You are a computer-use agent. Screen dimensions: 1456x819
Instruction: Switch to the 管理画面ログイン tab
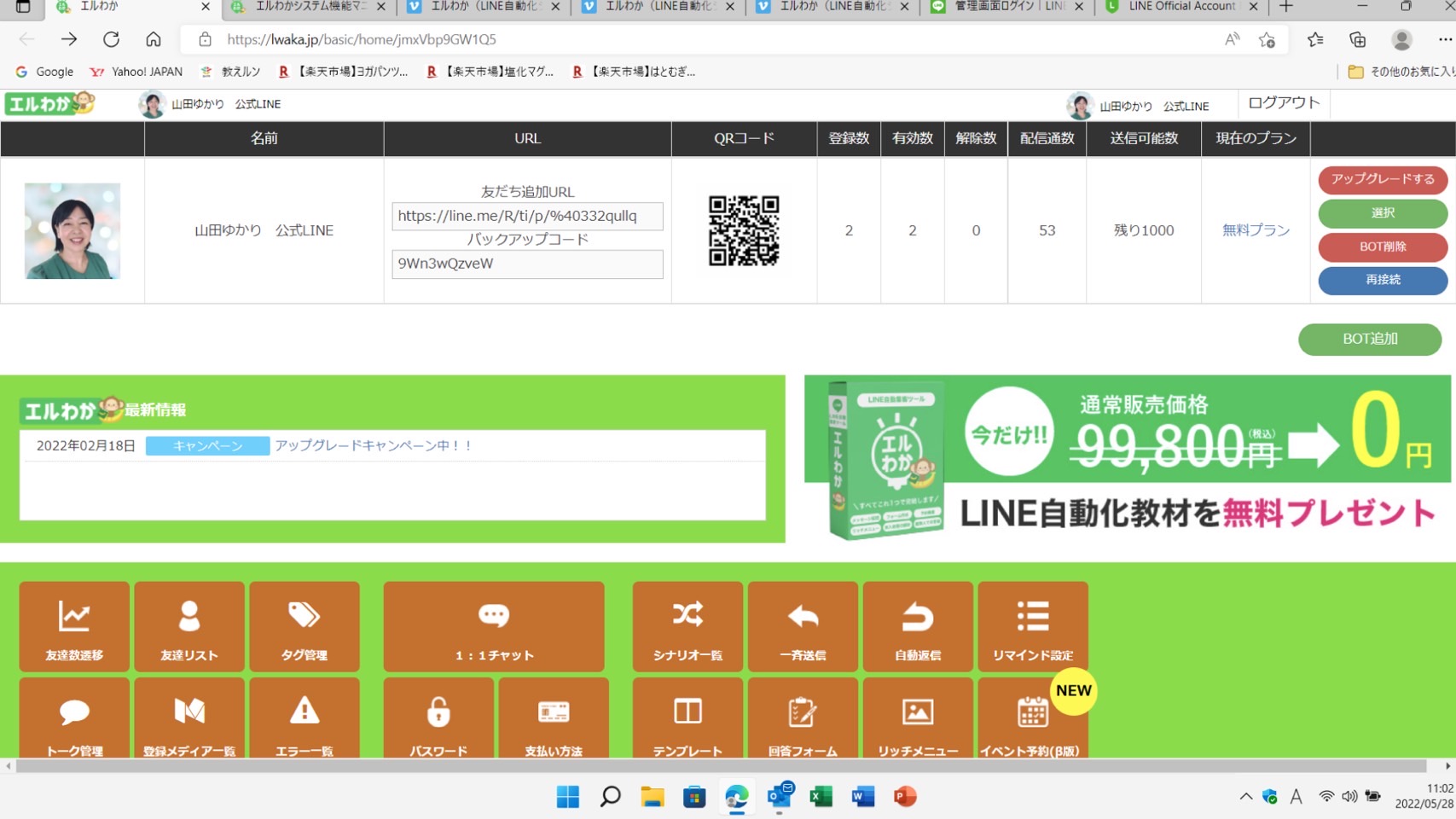coord(1006,7)
